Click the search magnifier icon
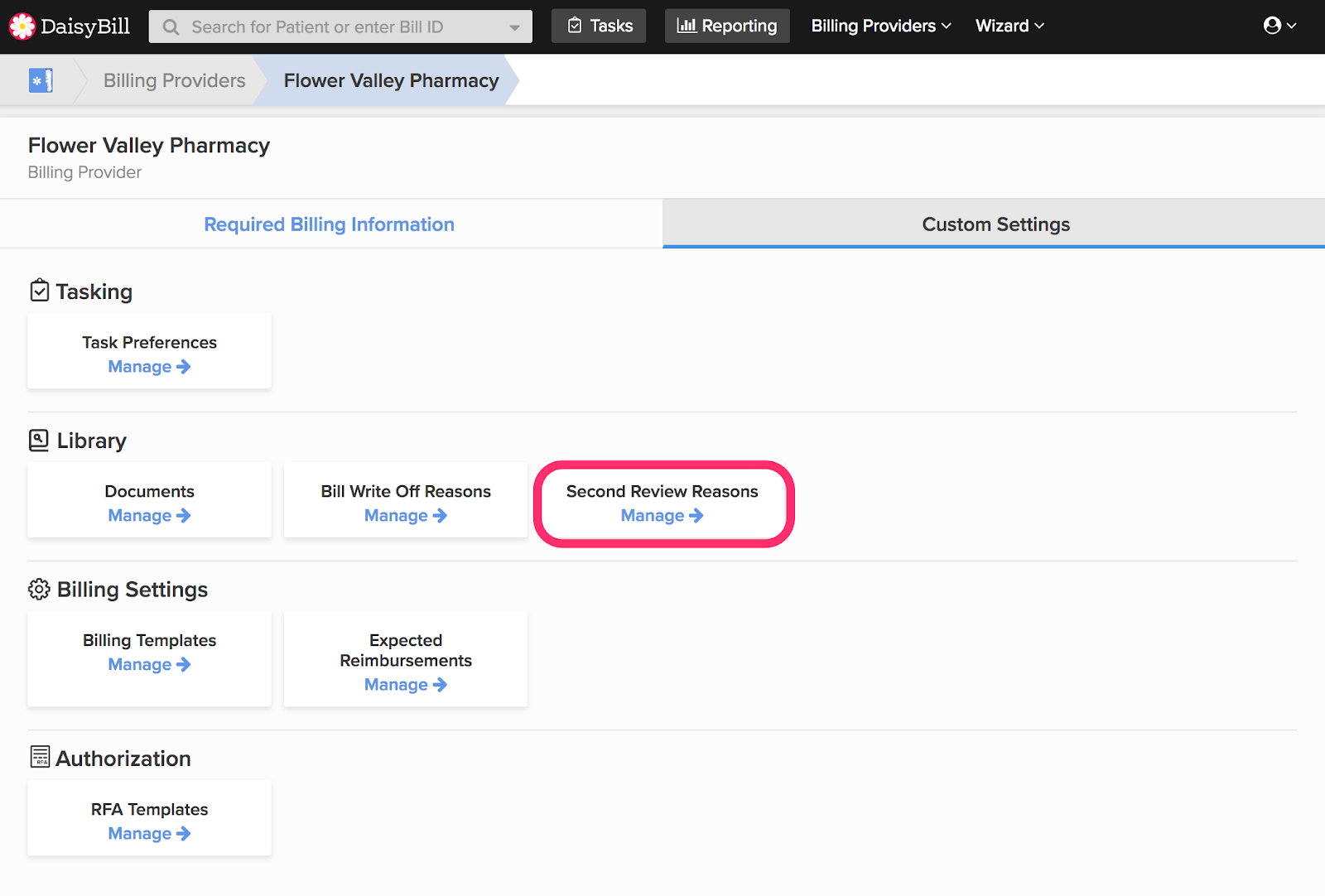This screenshot has height=896, width=1325. [x=171, y=27]
